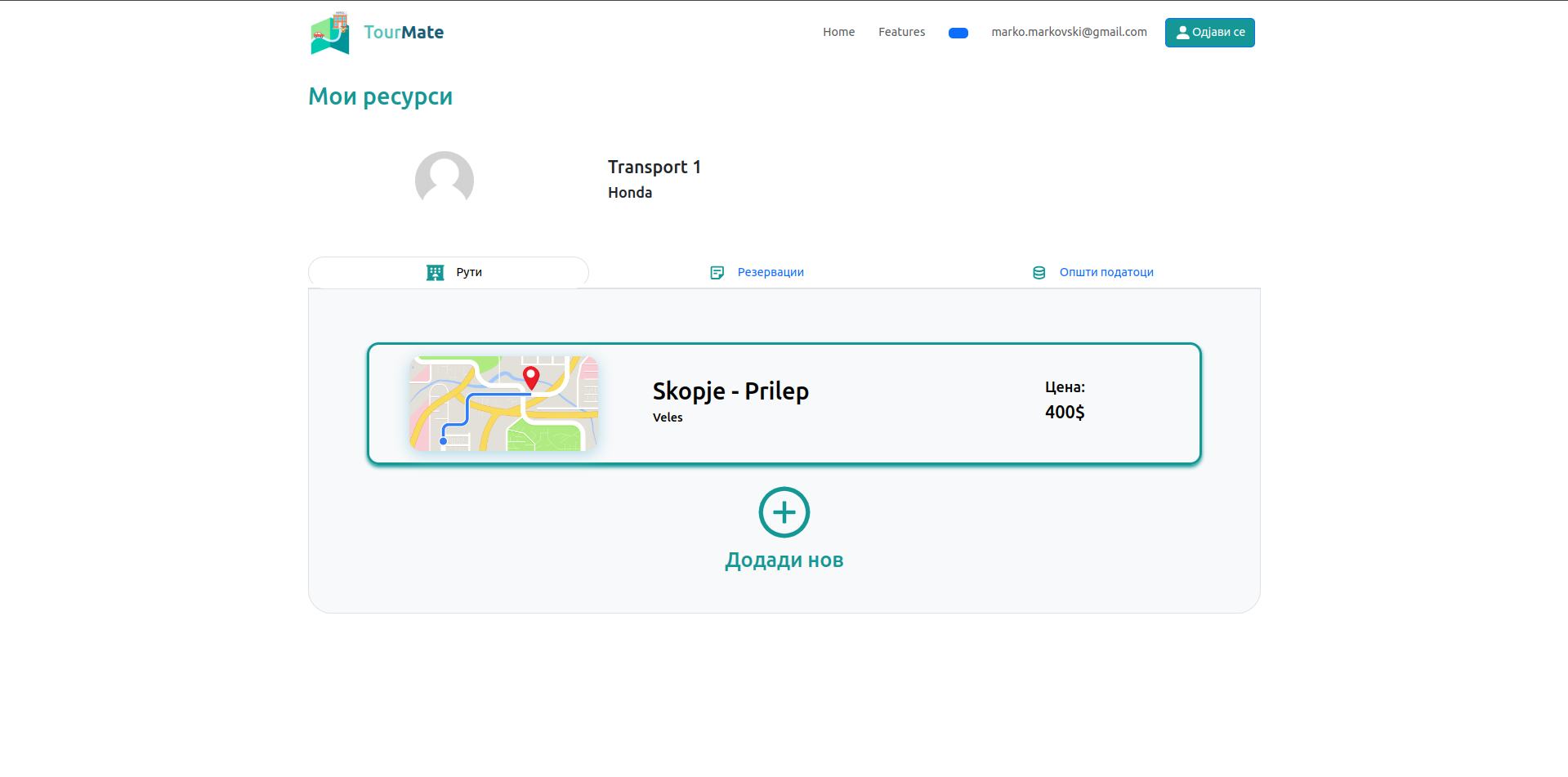The width and height of the screenshot is (1568, 777).
Task: Click the blue pill badge in navbar
Action: point(958,33)
